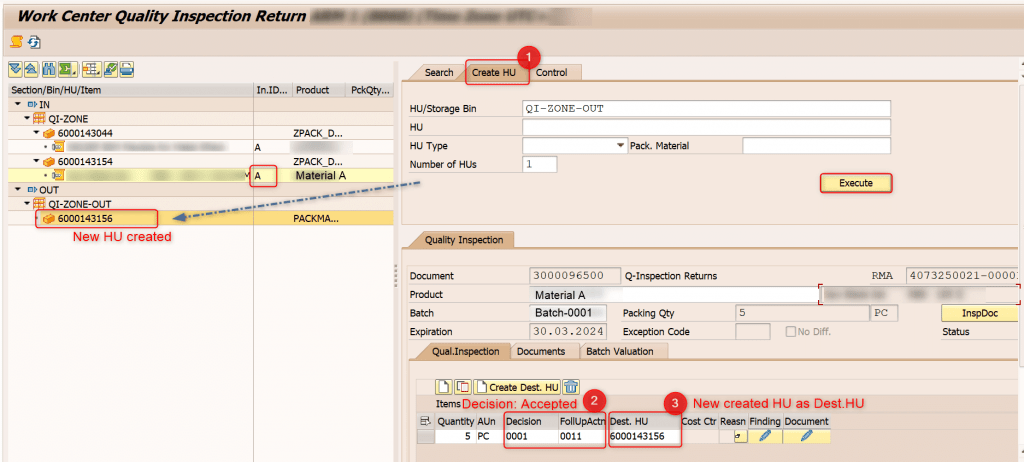Click the green pencil edit icon in tree toolbar

(110, 69)
